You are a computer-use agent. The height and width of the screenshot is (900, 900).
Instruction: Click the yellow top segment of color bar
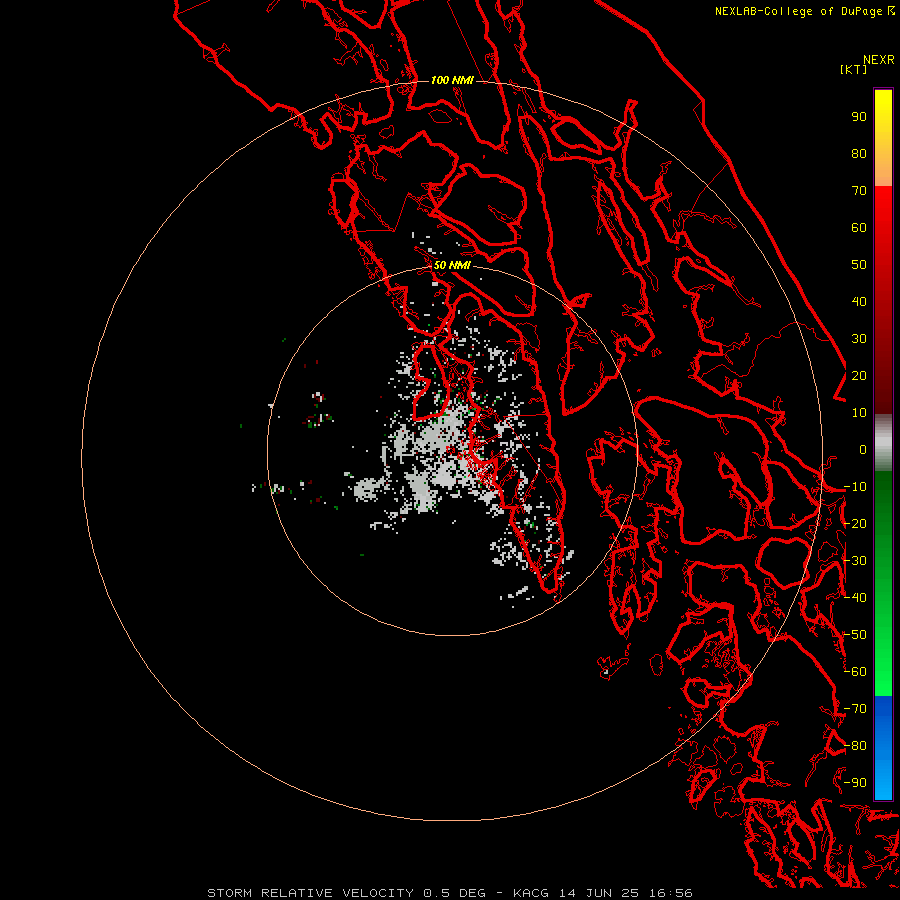(x=883, y=137)
